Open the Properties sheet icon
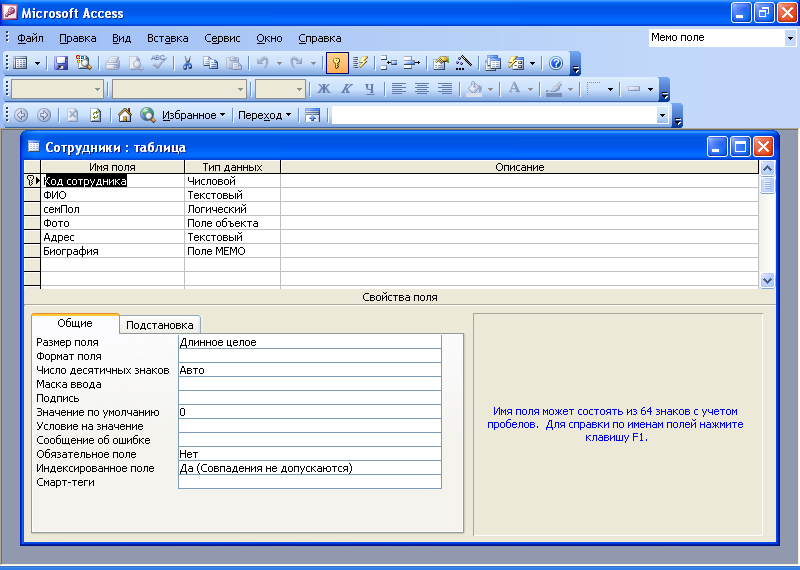This screenshot has width=800, height=570. pos(441,63)
